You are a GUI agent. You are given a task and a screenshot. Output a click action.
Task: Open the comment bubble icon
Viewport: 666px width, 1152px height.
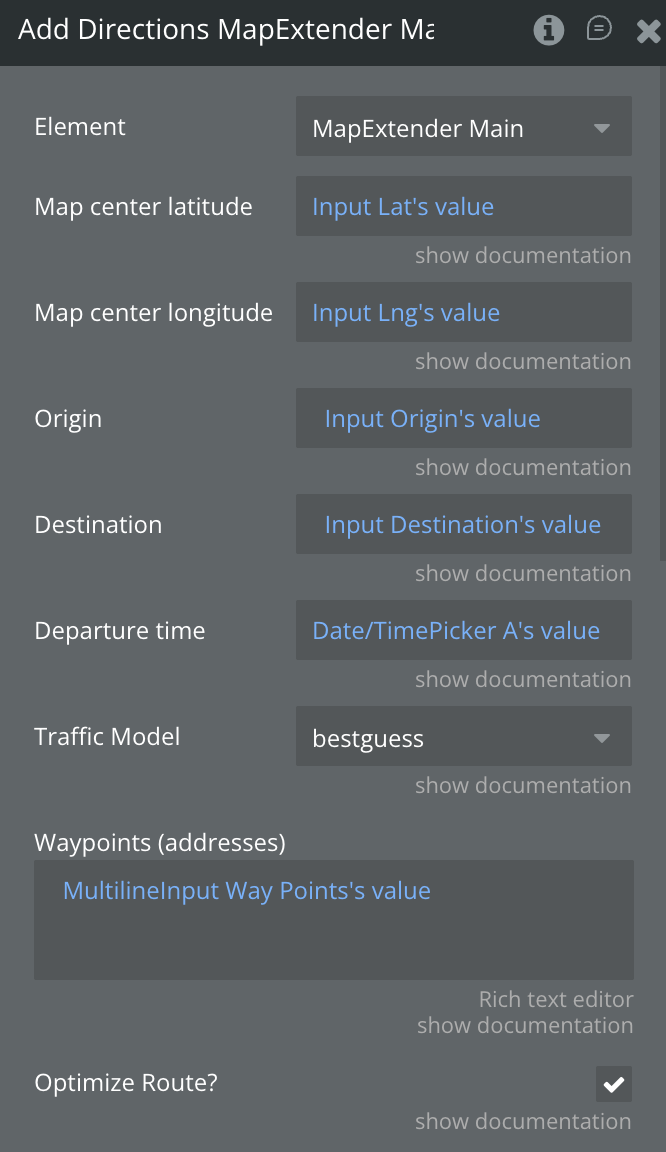598,29
